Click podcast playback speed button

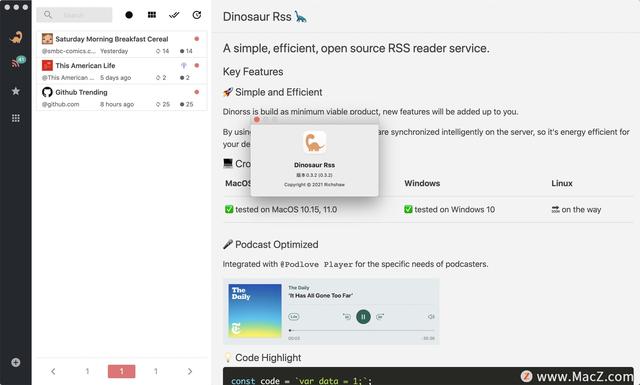(294, 316)
